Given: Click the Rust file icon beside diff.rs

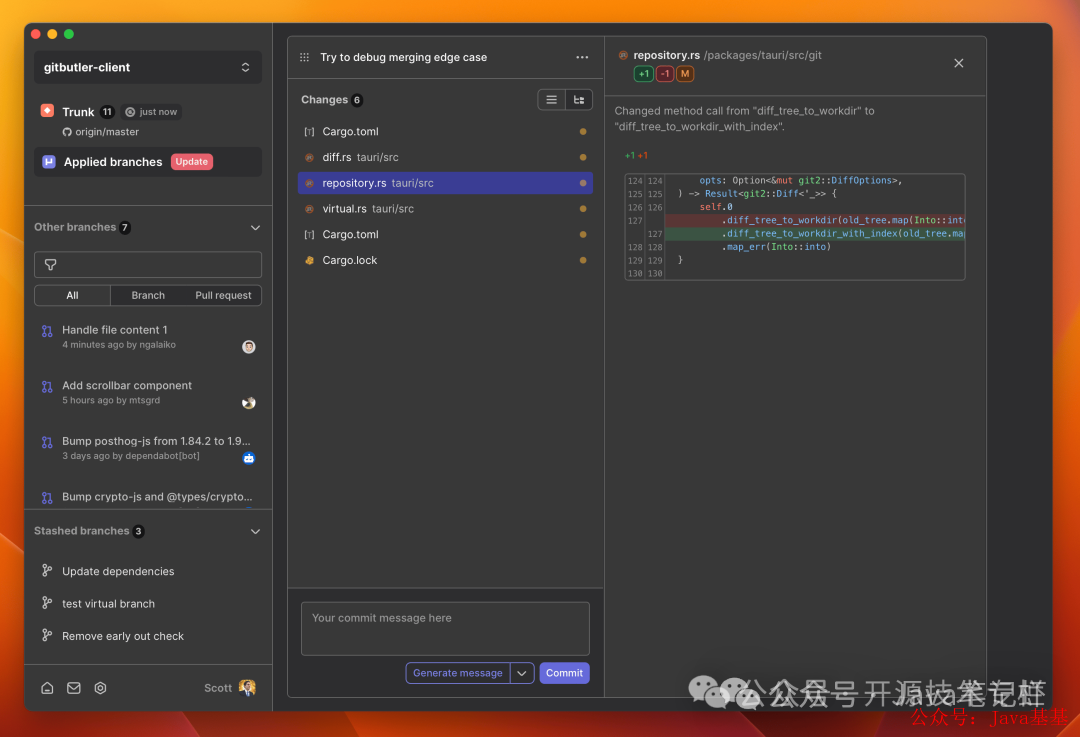Looking at the screenshot, I should click(x=309, y=158).
